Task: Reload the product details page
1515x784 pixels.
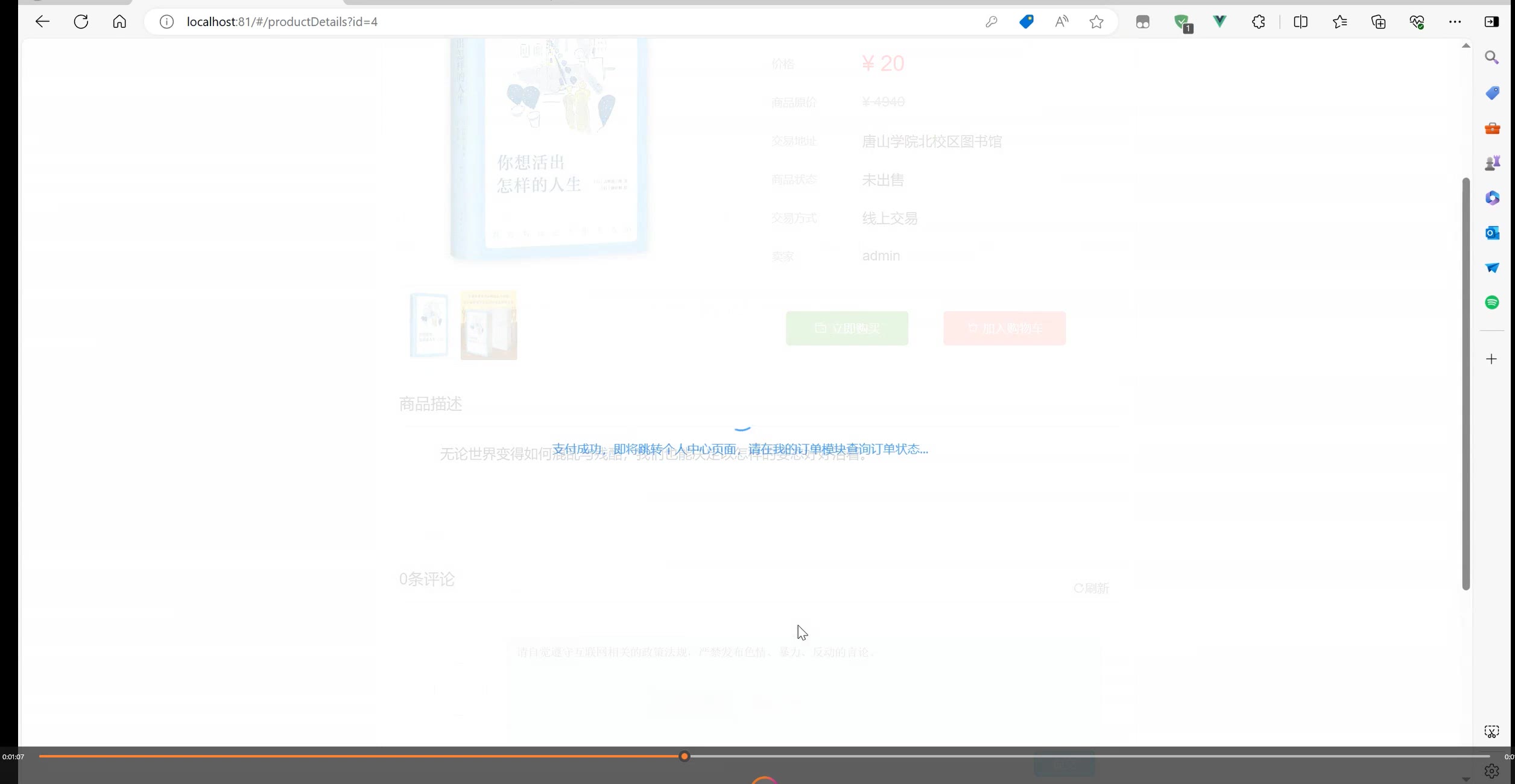Action: [x=81, y=22]
